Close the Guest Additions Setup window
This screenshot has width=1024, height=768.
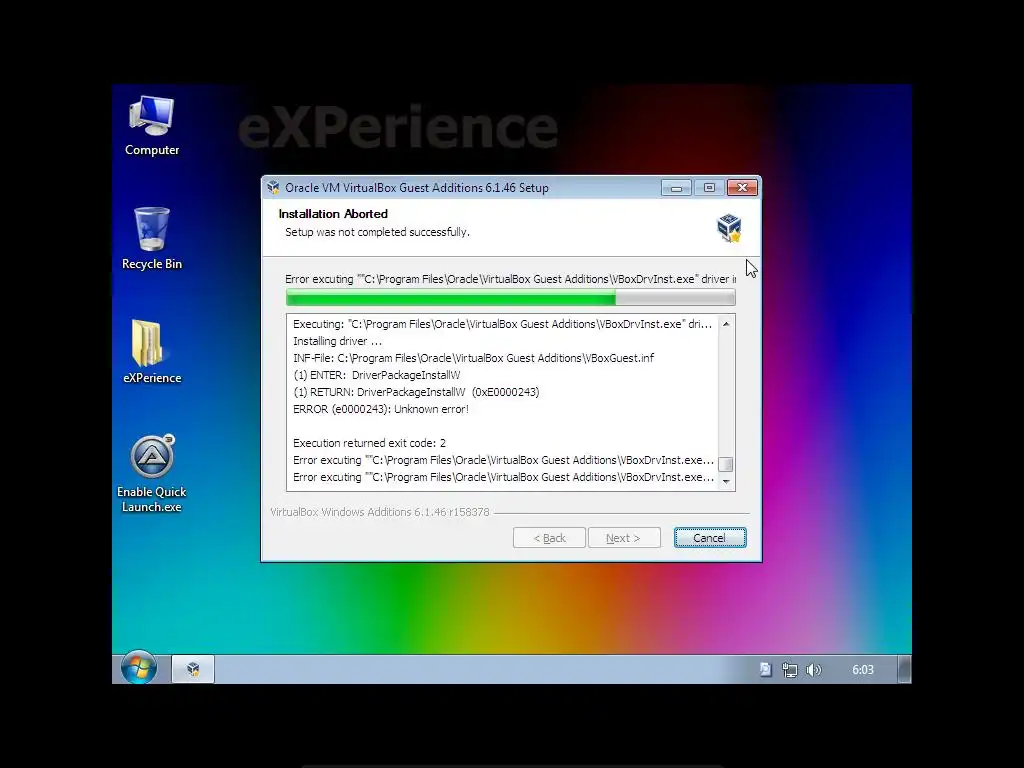(743, 188)
